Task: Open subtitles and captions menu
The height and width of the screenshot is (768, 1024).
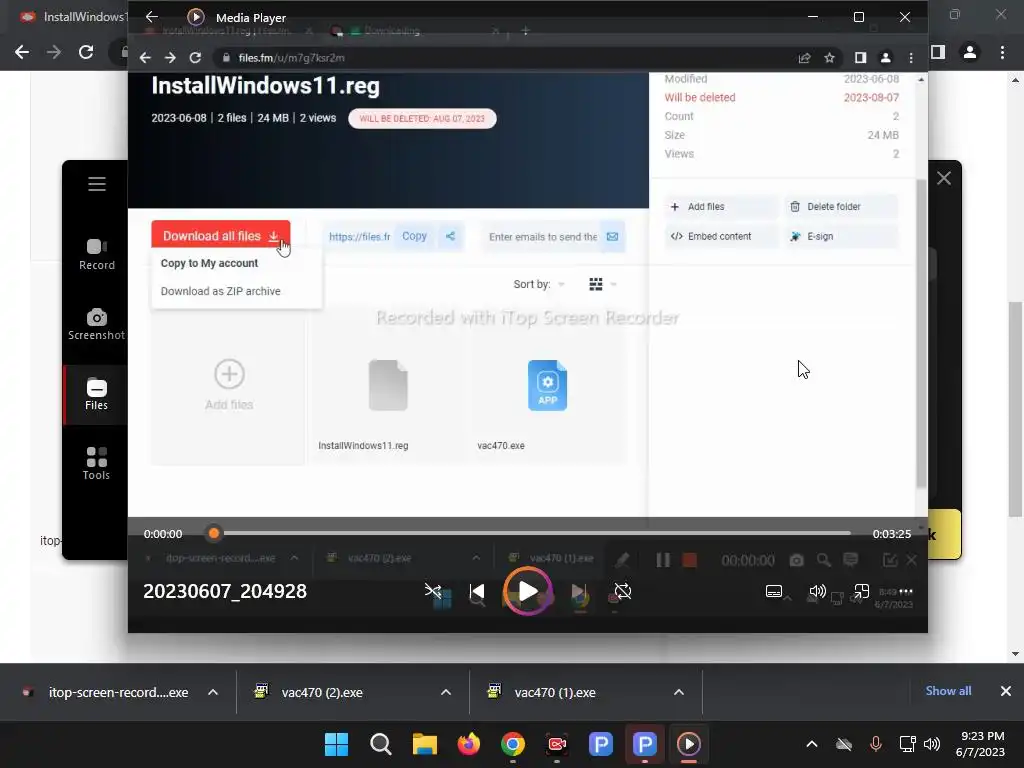Action: click(x=774, y=592)
